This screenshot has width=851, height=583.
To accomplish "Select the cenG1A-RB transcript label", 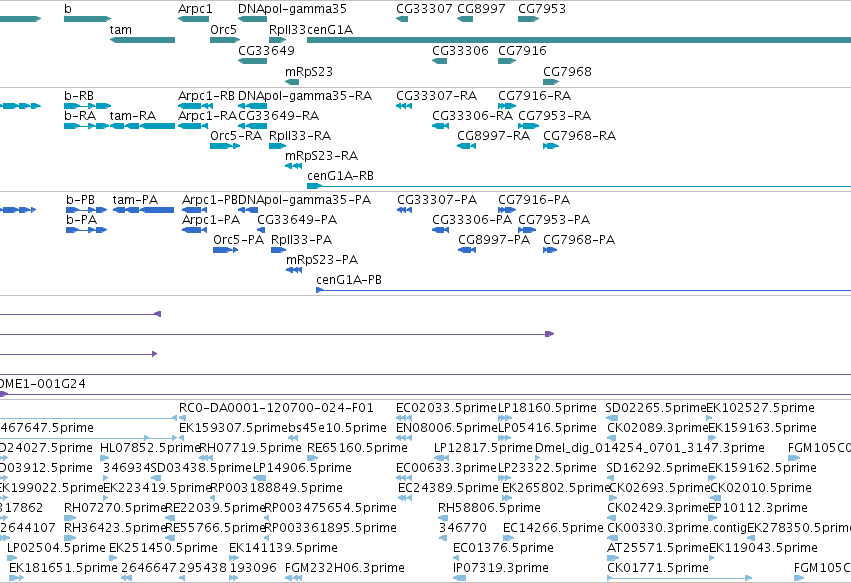I will click(340, 176).
